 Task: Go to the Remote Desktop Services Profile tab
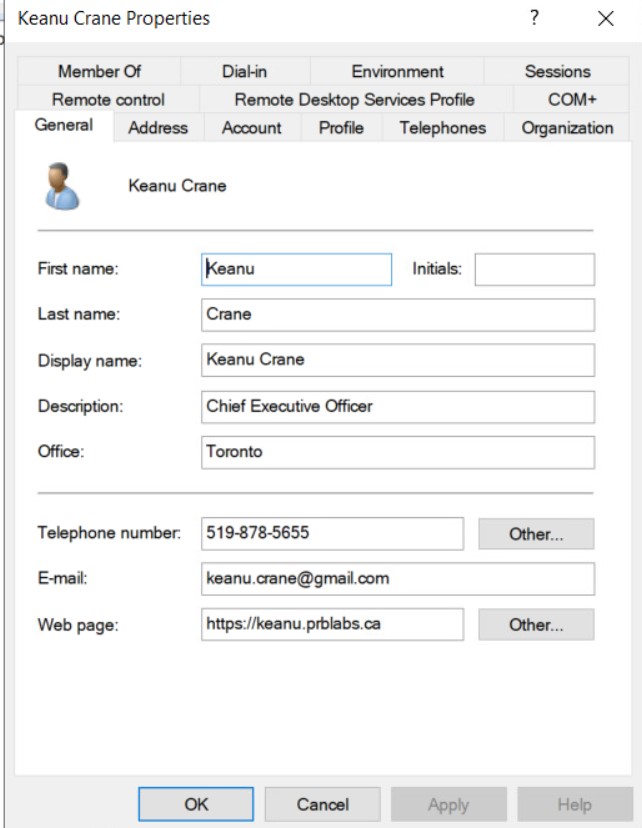click(354, 99)
